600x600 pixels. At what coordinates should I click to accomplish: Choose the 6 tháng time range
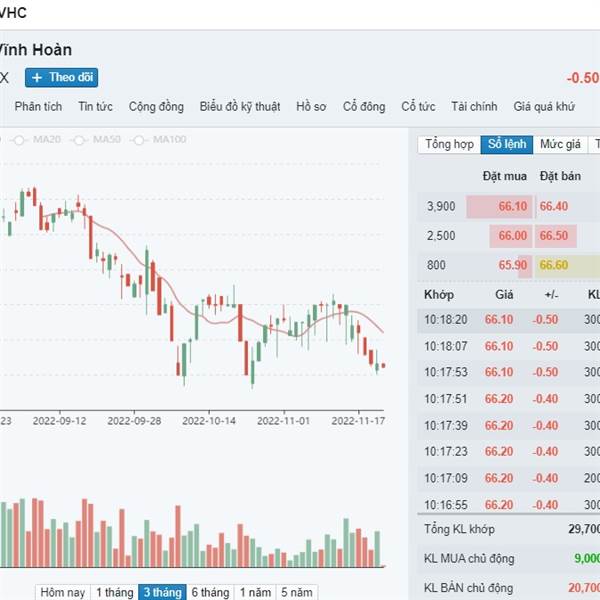coord(210,592)
